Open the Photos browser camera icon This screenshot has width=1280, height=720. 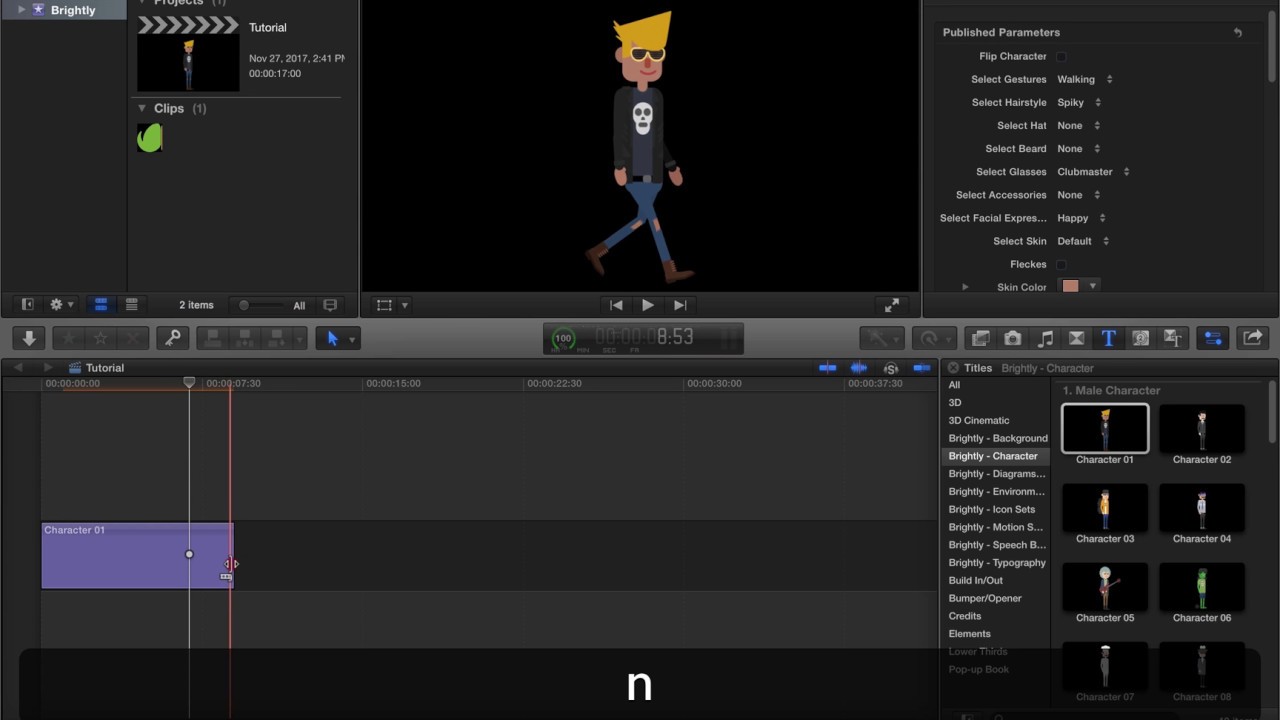pos(1012,338)
